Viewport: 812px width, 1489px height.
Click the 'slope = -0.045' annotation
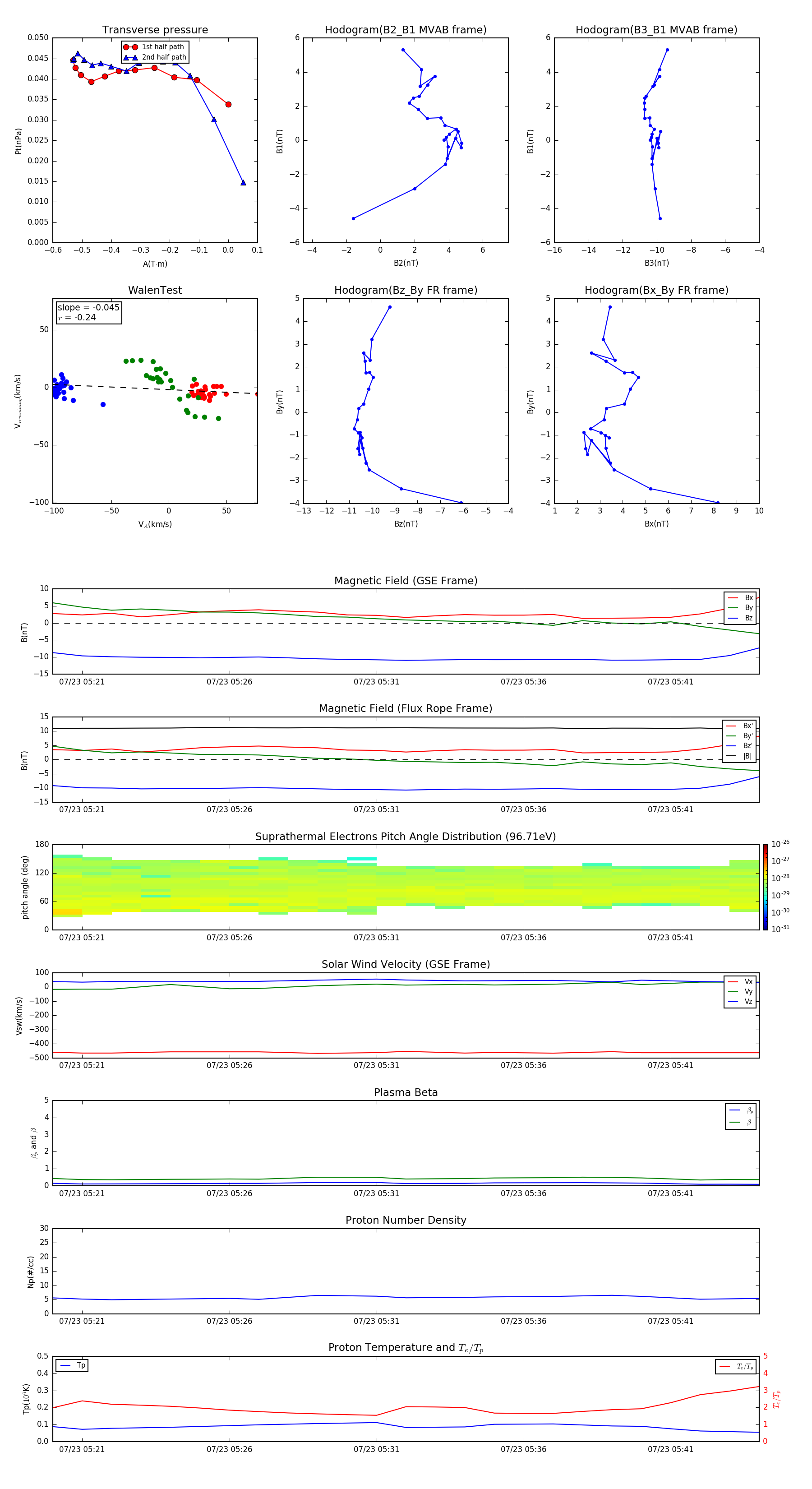click(x=88, y=308)
